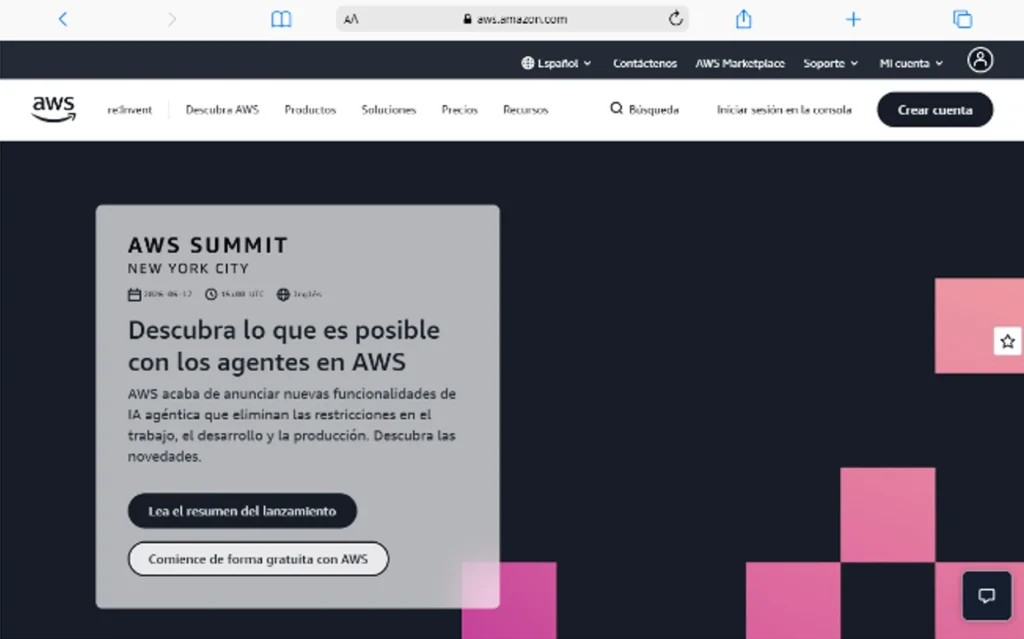Click the AWS SUMMIT heading text
The height and width of the screenshot is (639, 1024).
coord(208,246)
